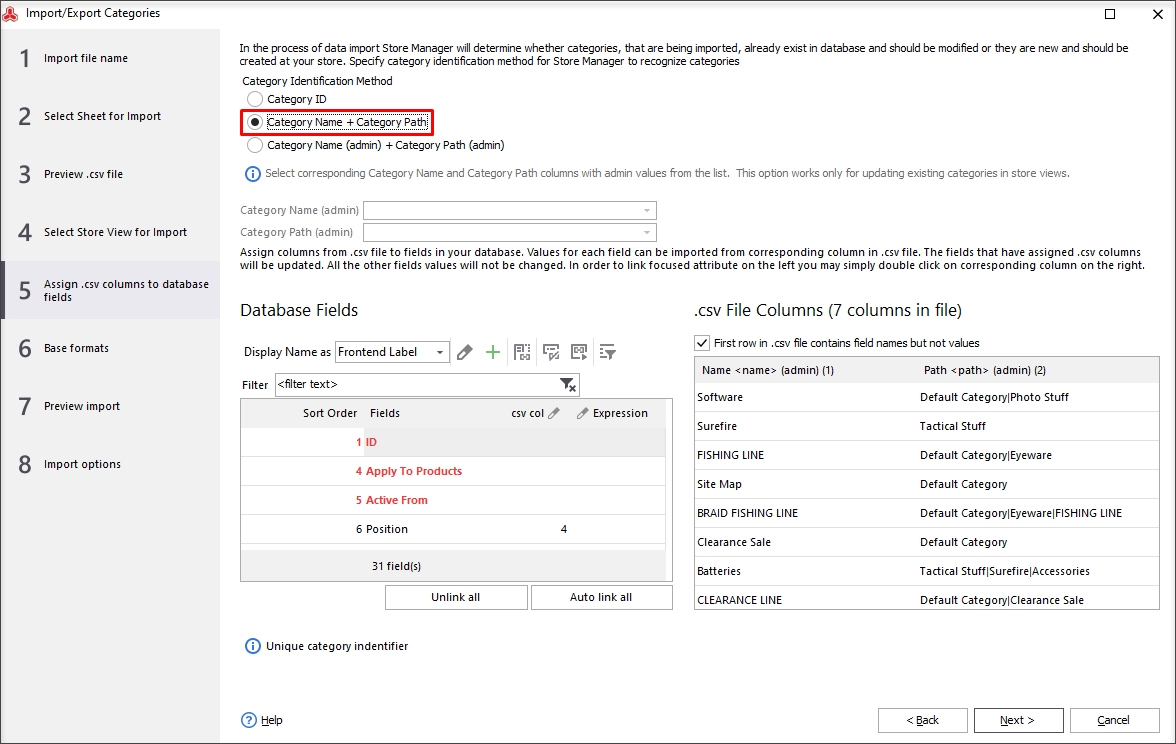The width and height of the screenshot is (1176, 744).
Task: Select the Active From field row
Action: pos(453,500)
